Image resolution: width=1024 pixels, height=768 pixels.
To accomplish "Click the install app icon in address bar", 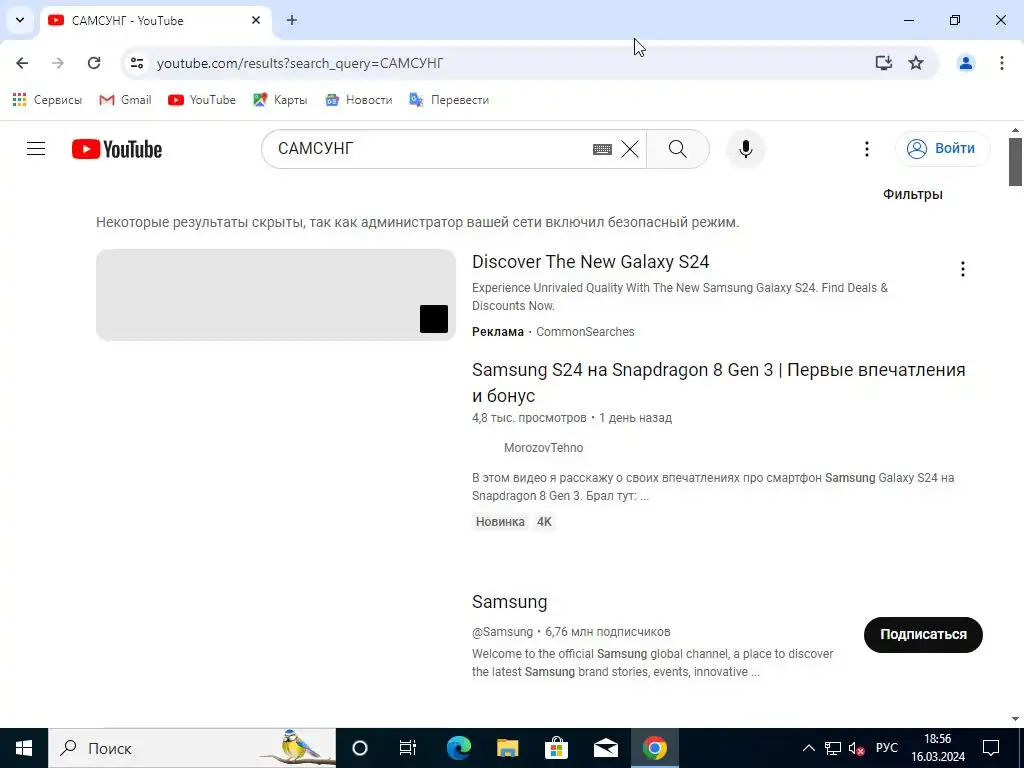I will (884, 63).
